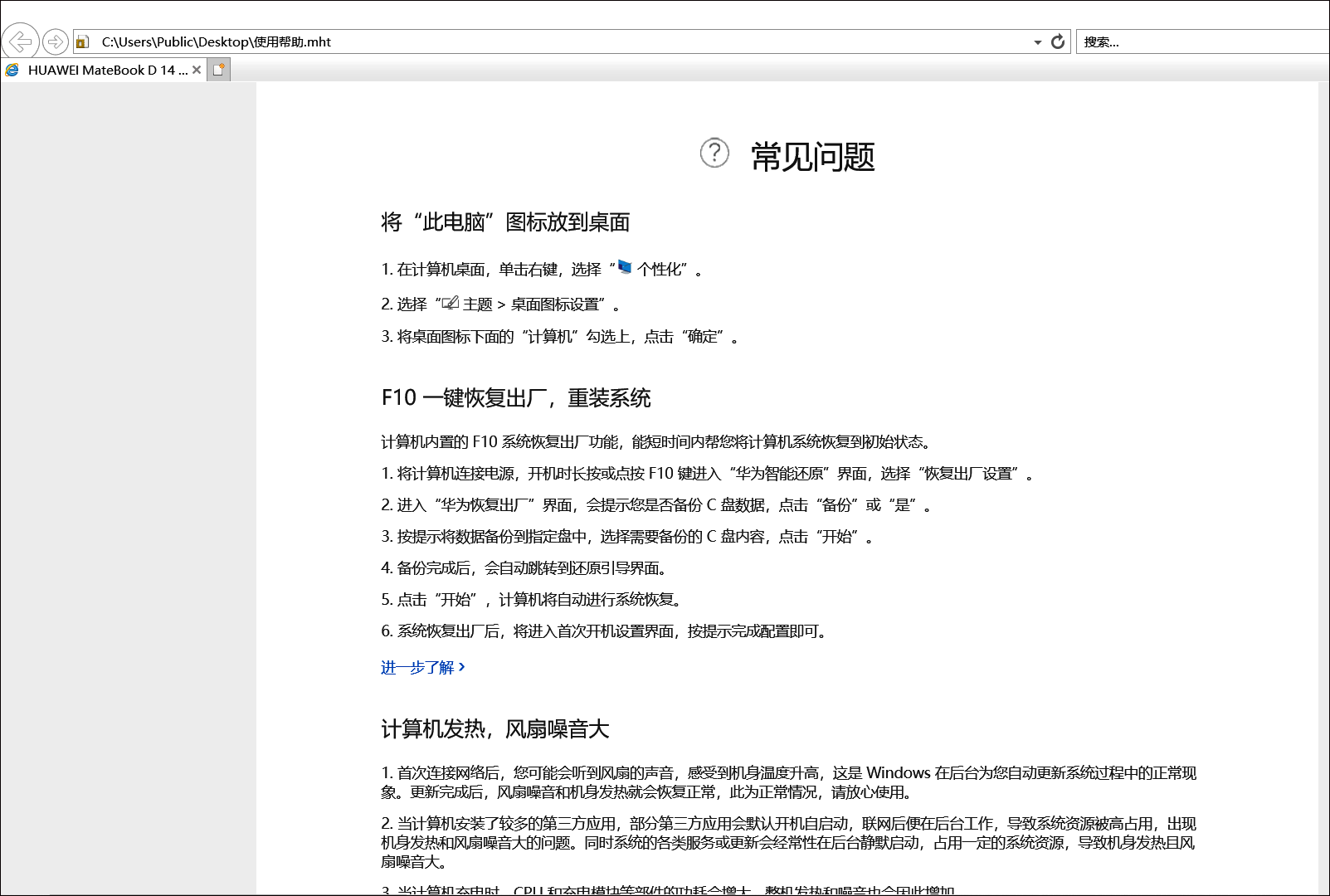Click heading F10 一键恢复出厂，重装系统
This screenshot has height=896, width=1330.
516,398
